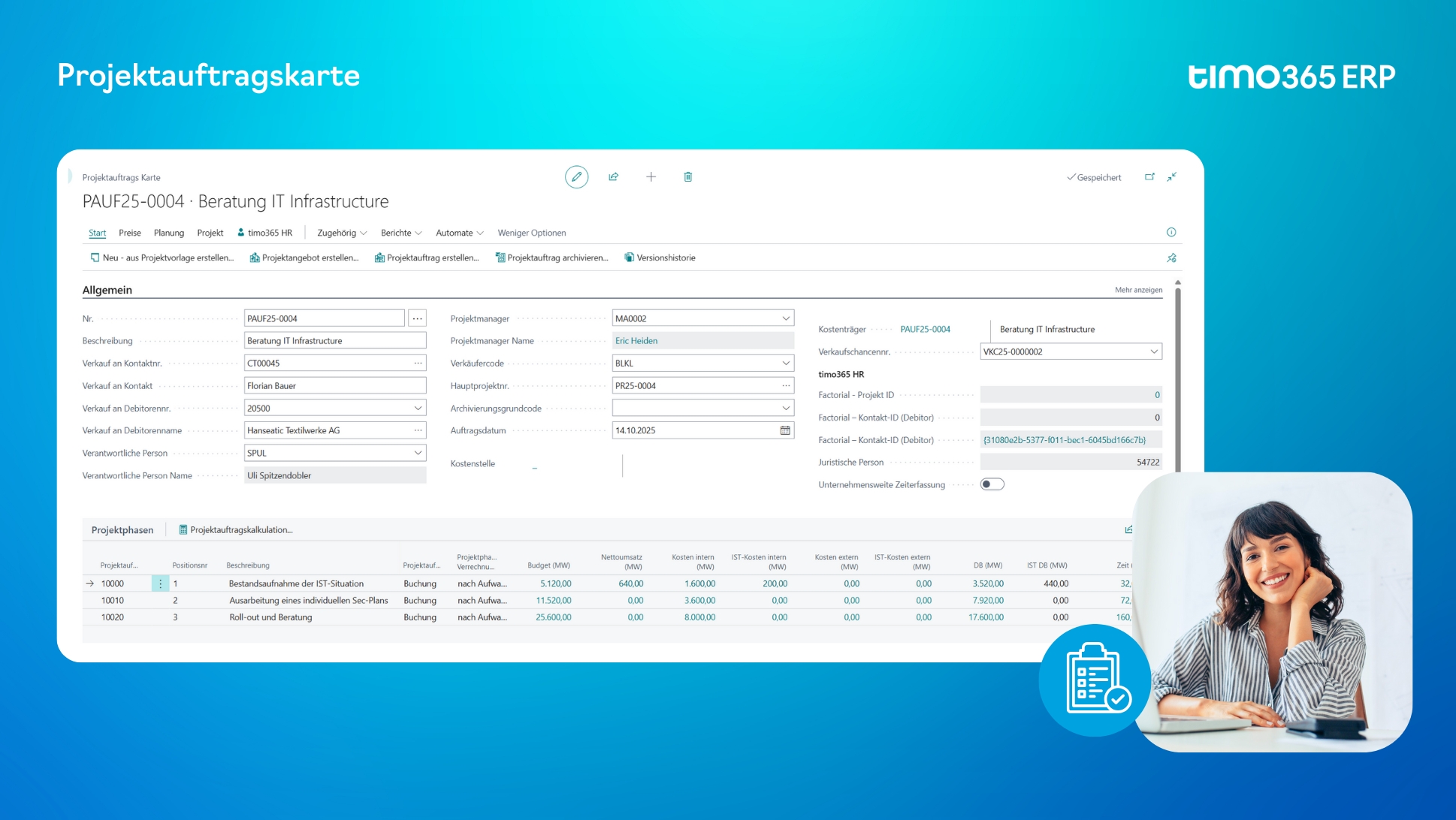Click the Beschreibung input field
Viewport: 1456px width, 820px height.
tap(334, 341)
